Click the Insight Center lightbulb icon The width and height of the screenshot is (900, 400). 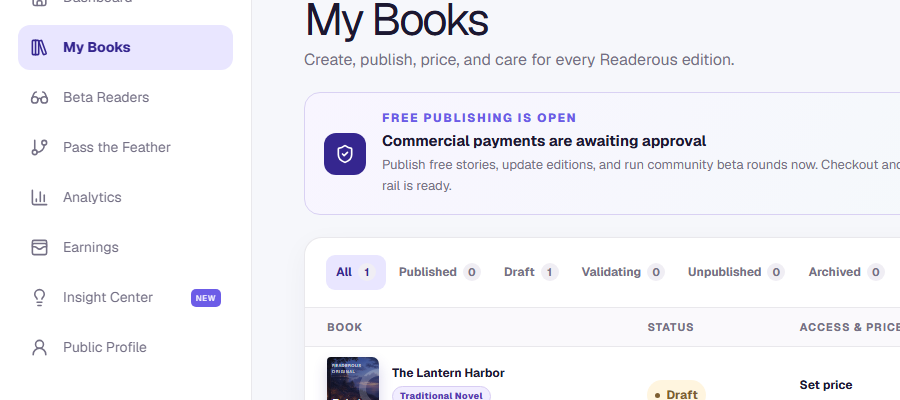39,297
